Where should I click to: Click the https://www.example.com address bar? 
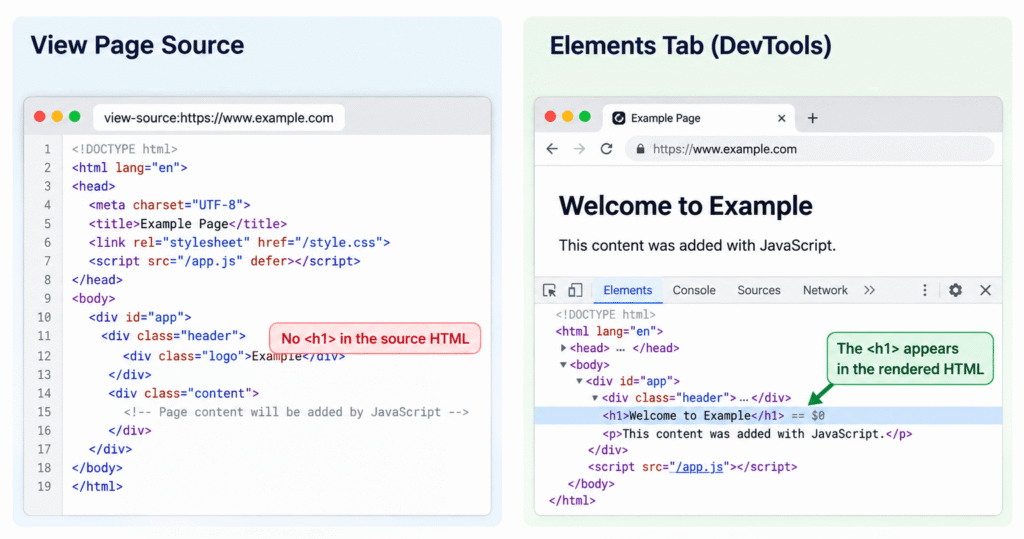tap(810, 149)
